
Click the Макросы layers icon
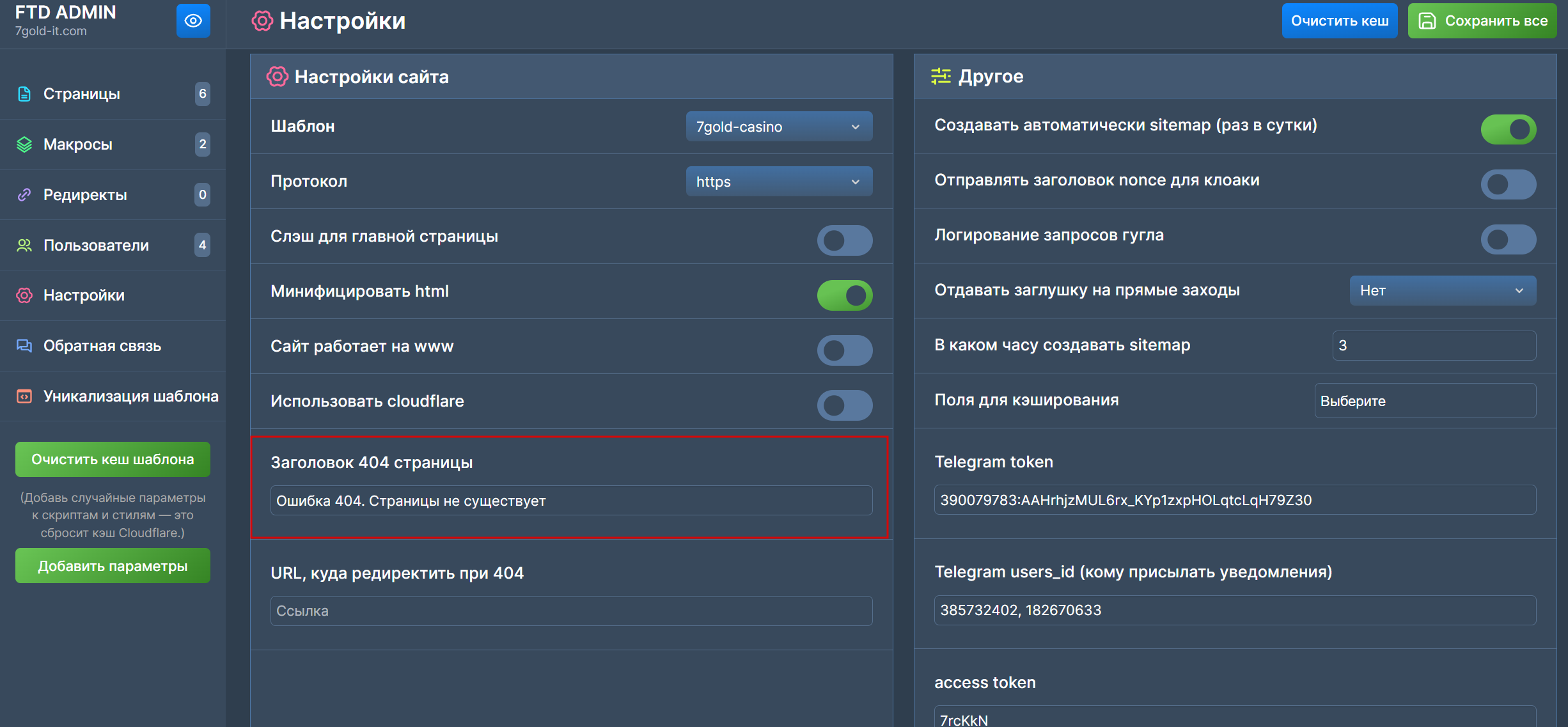click(24, 145)
